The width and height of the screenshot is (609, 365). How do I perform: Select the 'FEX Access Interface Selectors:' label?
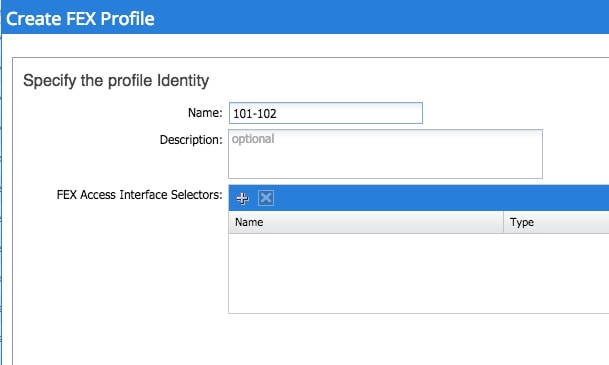[139, 195]
